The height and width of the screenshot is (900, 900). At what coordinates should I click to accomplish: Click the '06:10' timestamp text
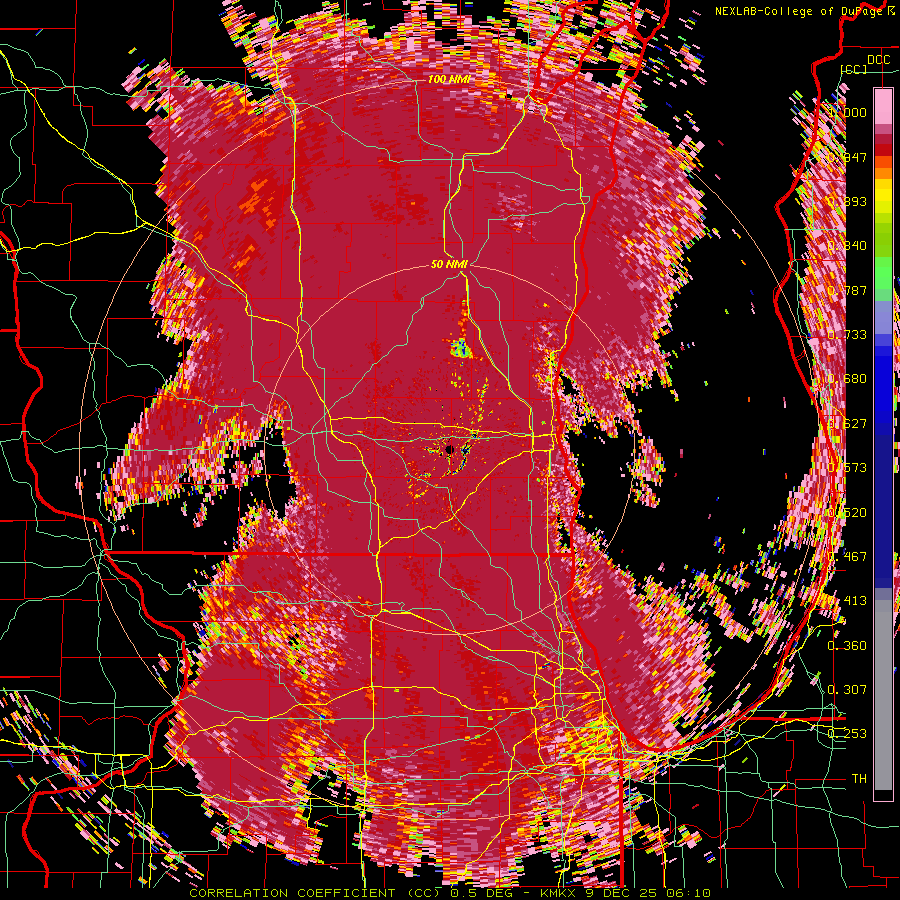(689, 893)
